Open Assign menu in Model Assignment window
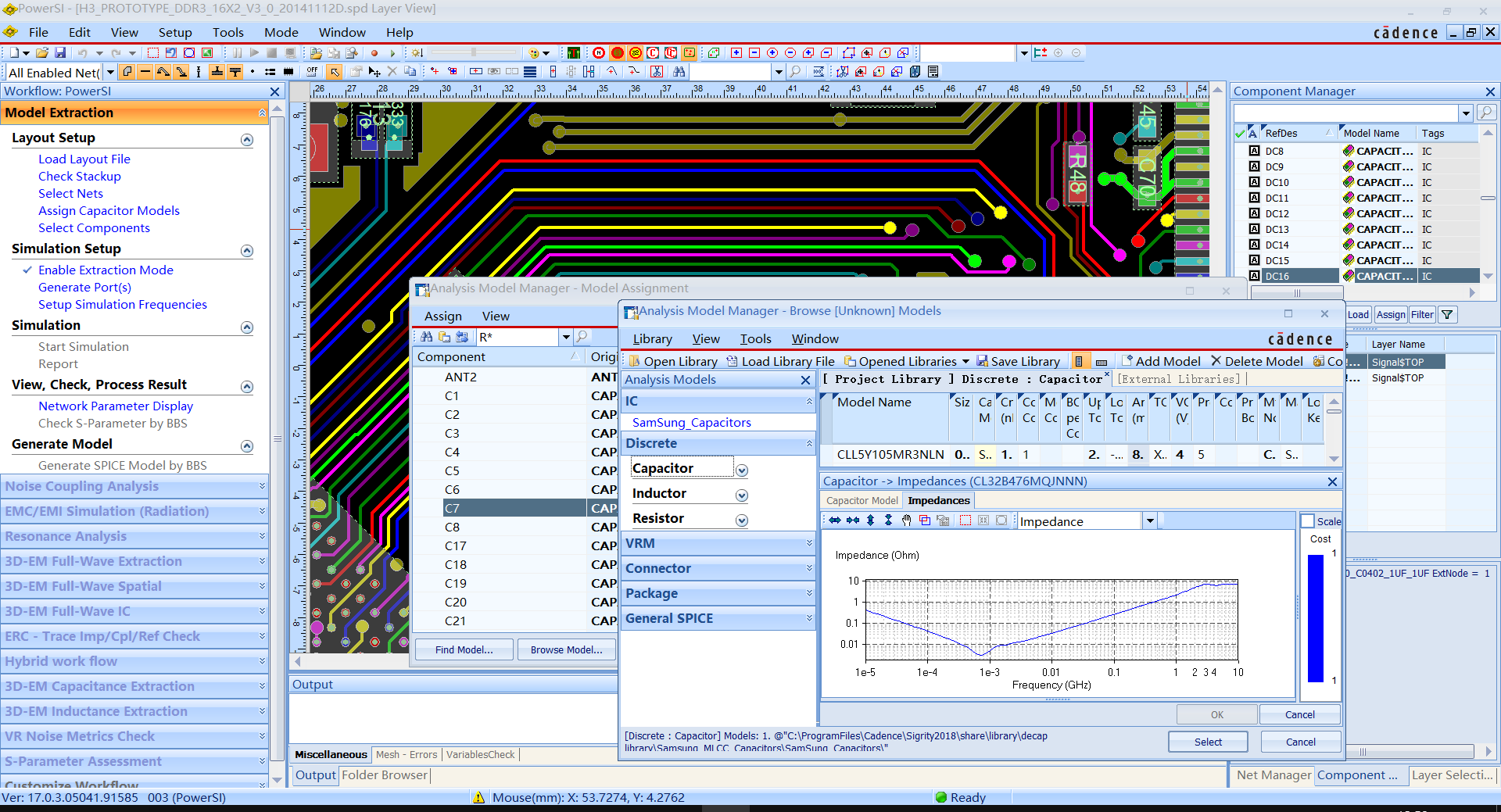Image resolution: width=1501 pixels, height=812 pixels. [443, 316]
